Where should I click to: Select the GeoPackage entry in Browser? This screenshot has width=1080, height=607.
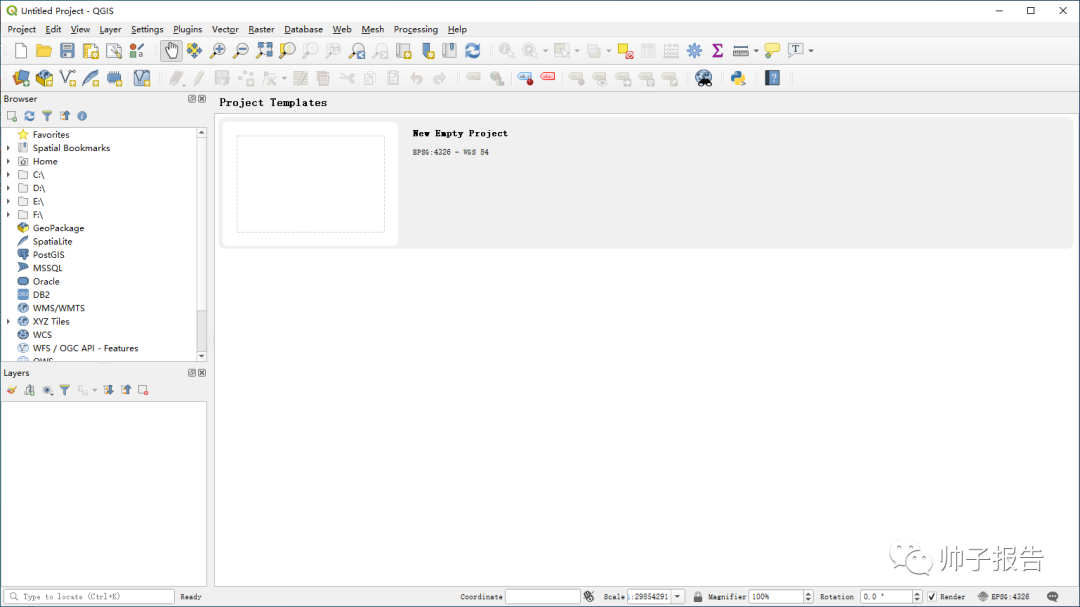59,228
